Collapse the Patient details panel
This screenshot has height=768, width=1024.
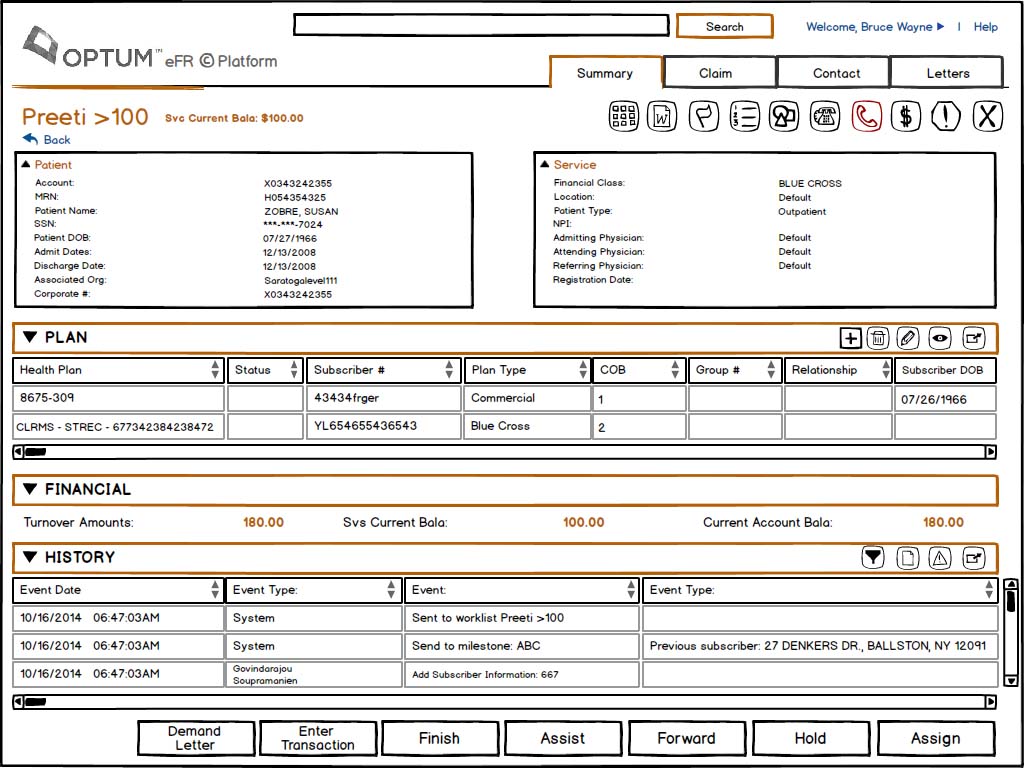click(26, 165)
